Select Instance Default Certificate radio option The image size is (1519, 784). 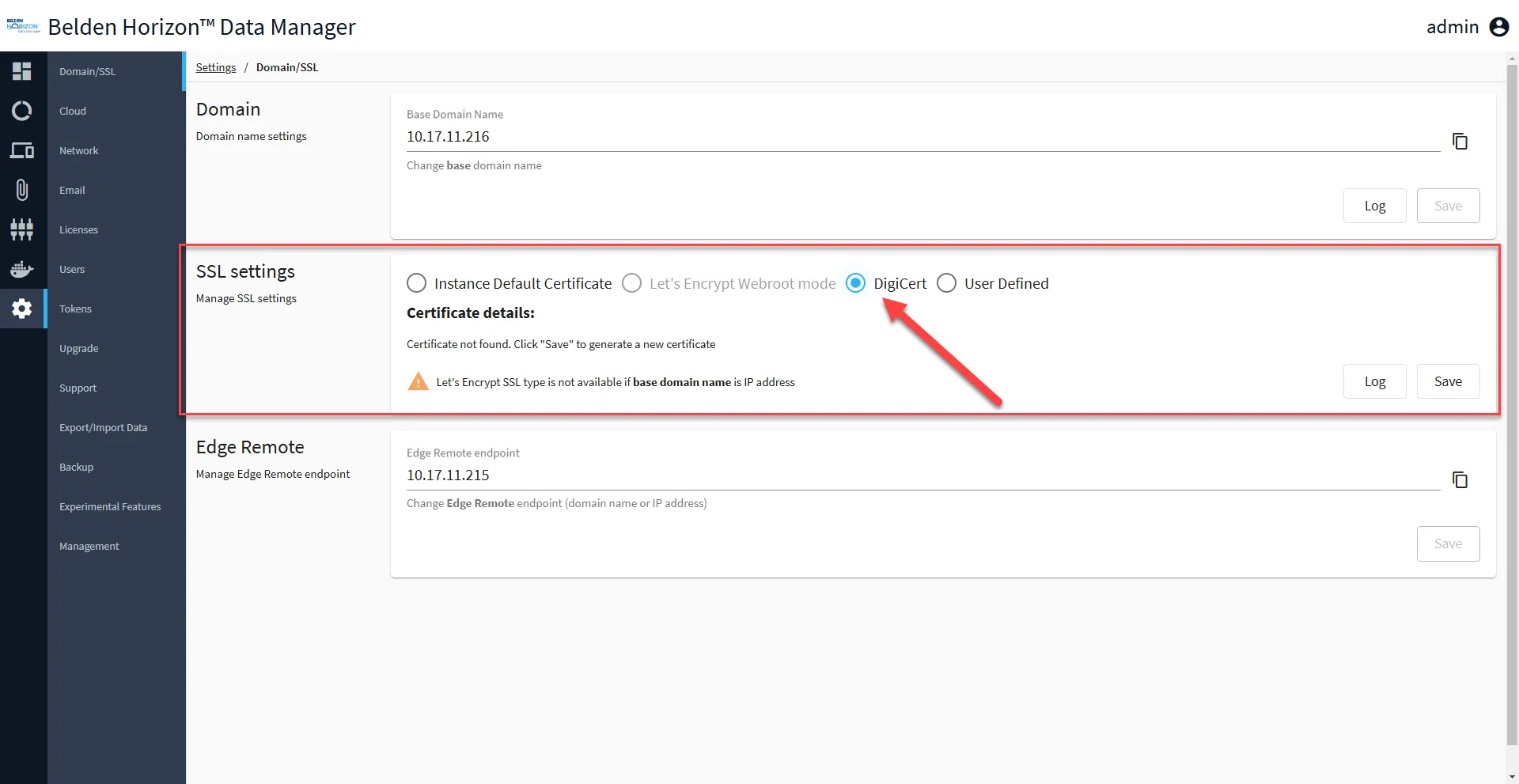click(x=416, y=283)
